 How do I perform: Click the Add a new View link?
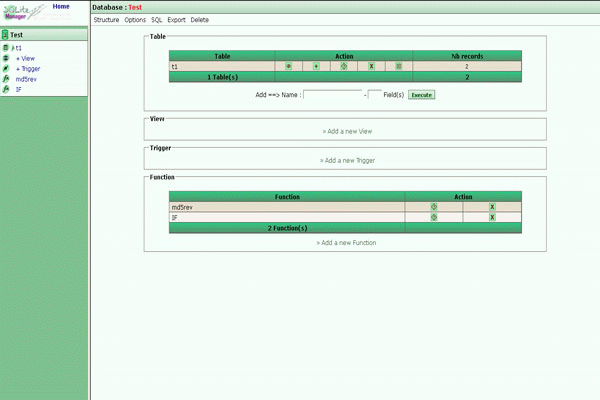pos(347,131)
